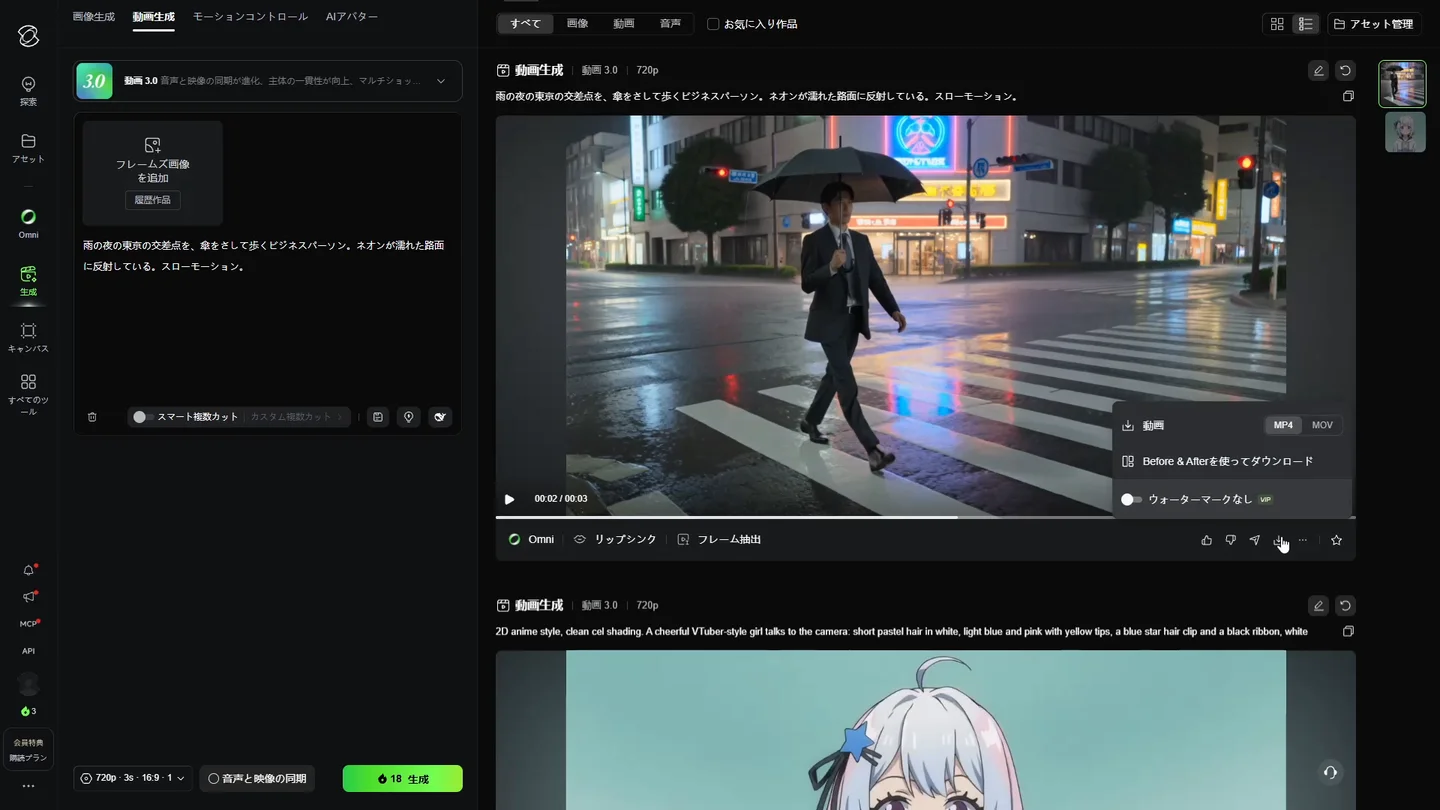Switch to モーションコントロール tab
Screen dimensions: 1440x810
point(250,17)
